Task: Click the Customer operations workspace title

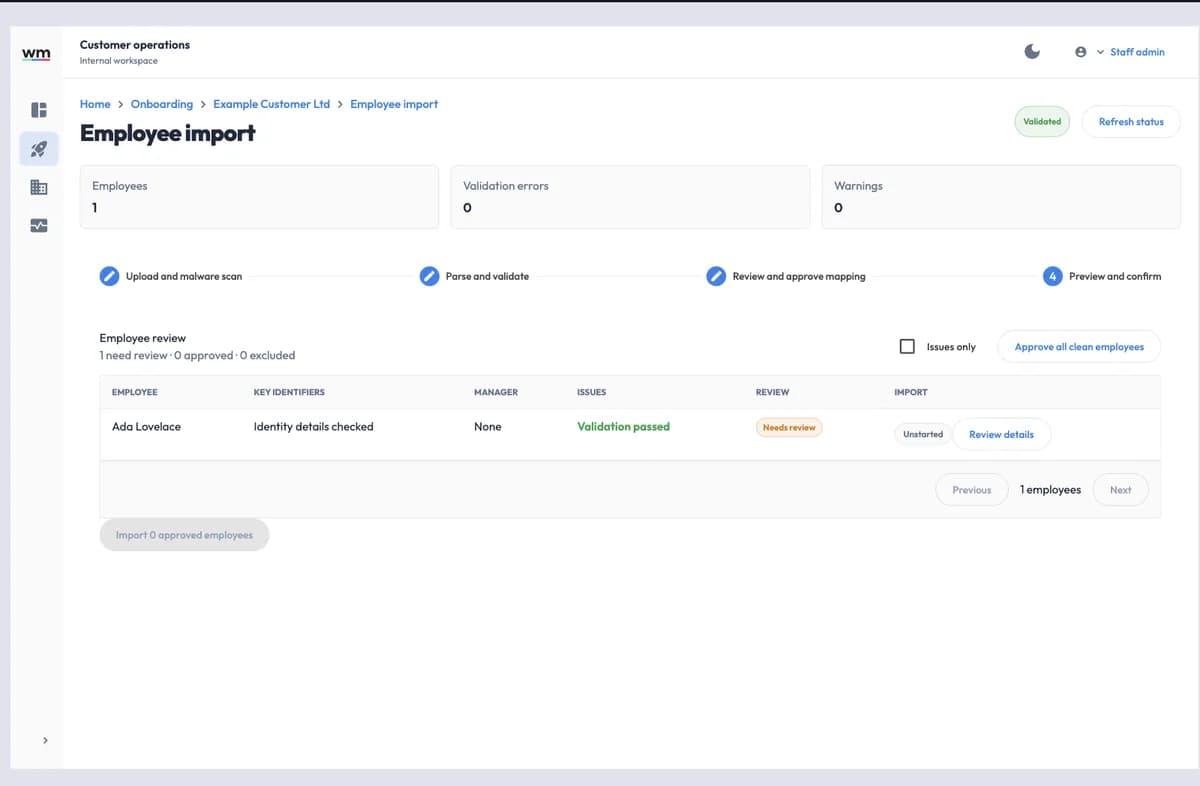Action: (x=134, y=44)
